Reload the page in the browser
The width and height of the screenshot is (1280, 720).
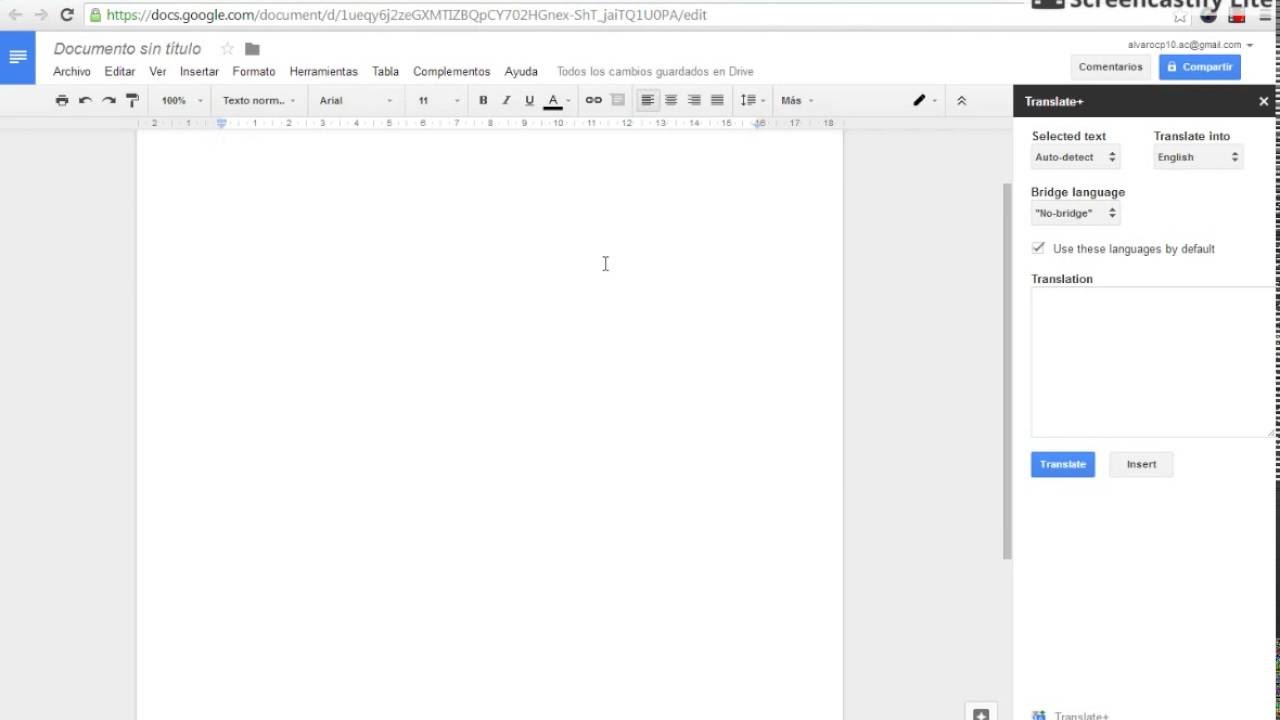point(67,15)
